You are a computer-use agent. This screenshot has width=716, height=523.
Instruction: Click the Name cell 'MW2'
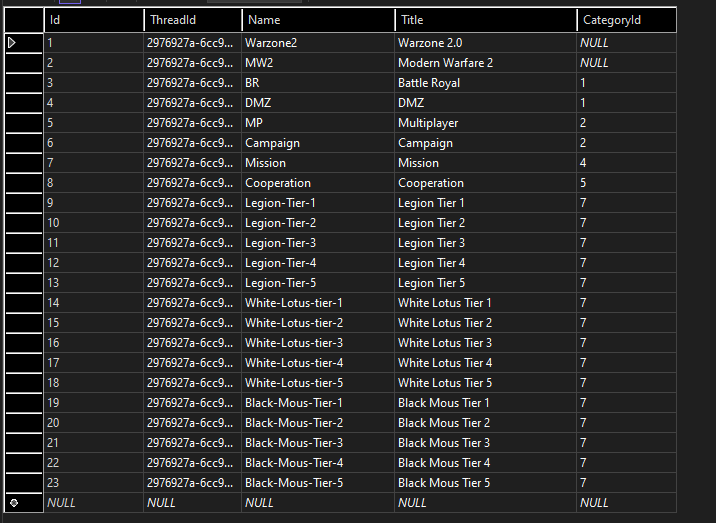[x=318, y=63]
